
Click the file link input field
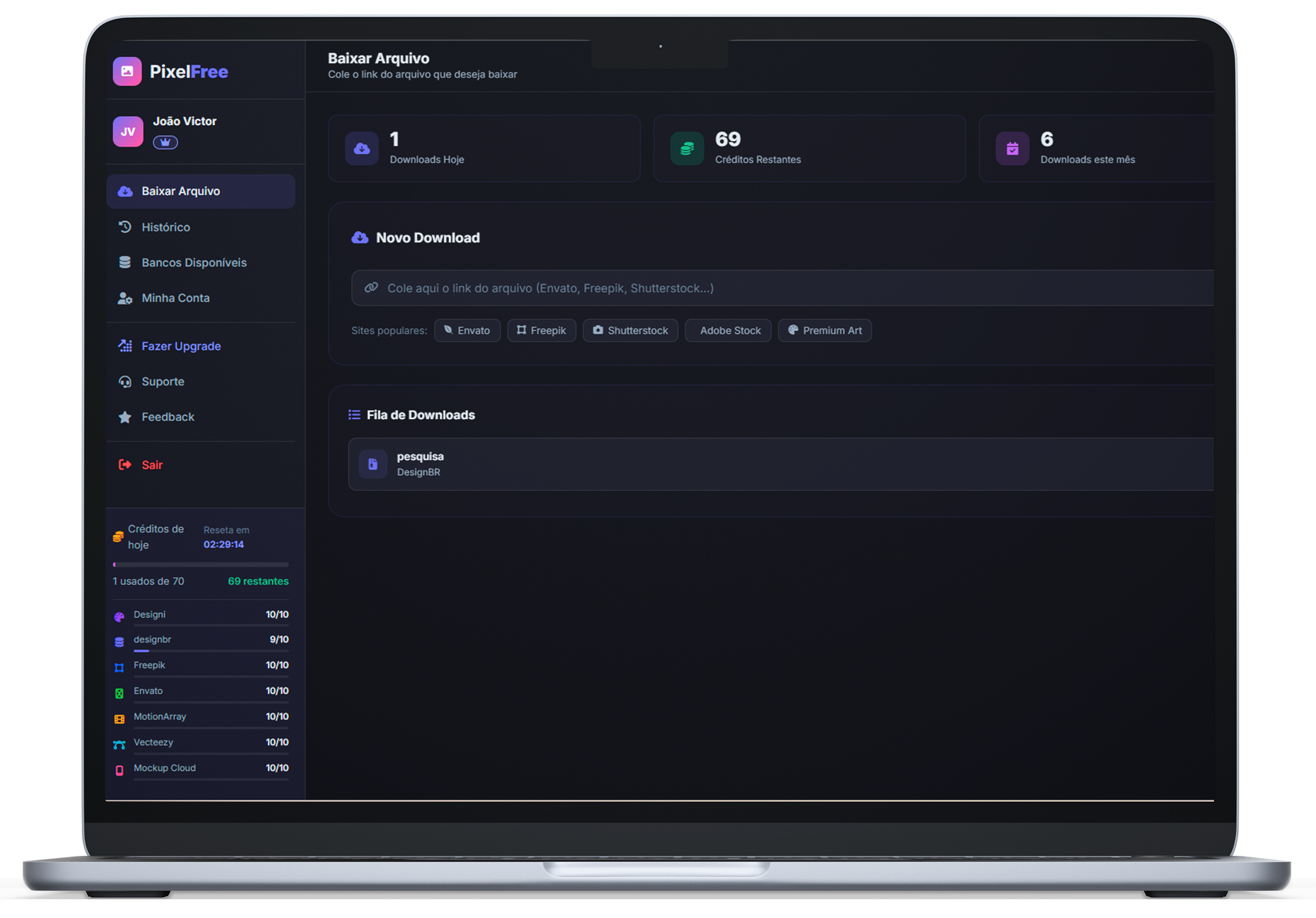tap(782, 288)
